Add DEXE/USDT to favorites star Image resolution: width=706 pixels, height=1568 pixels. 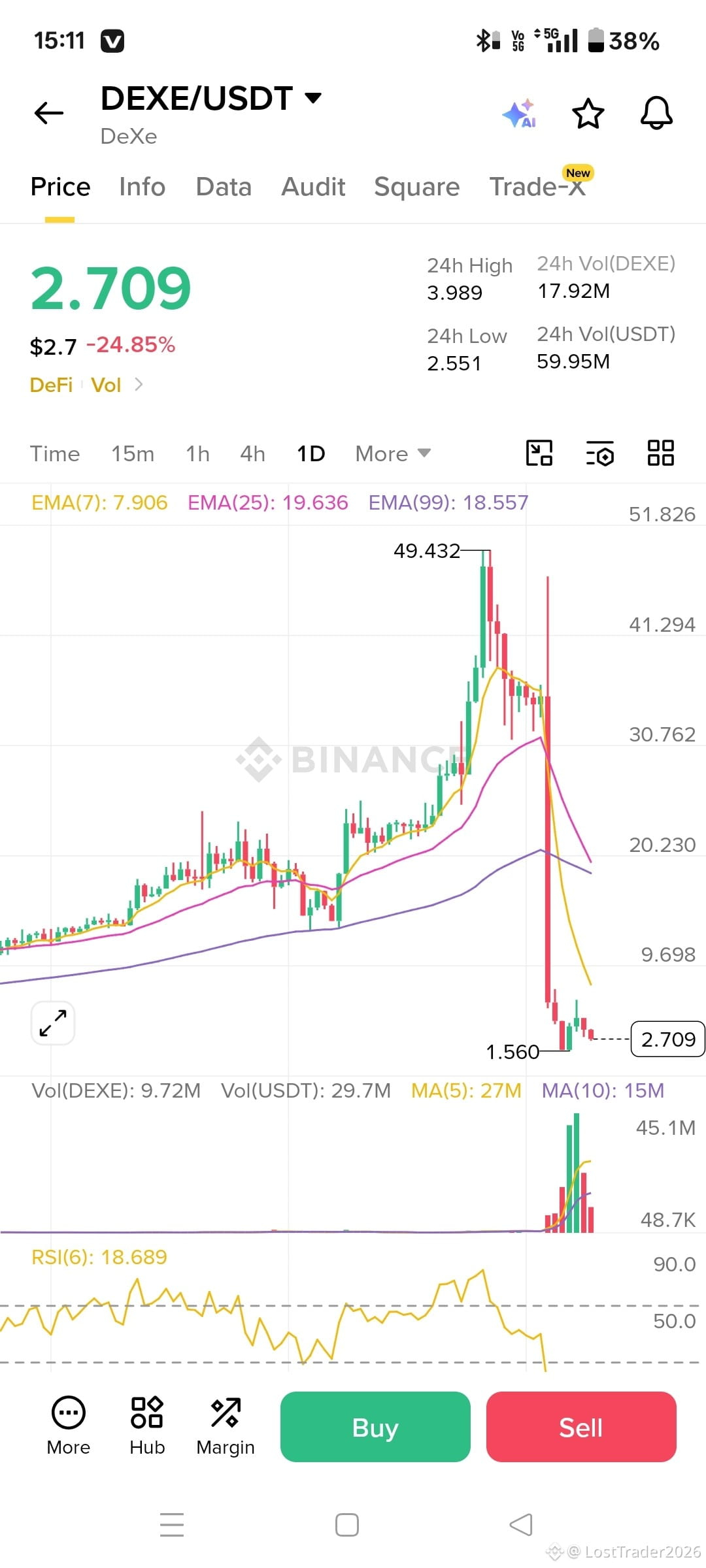click(x=588, y=114)
